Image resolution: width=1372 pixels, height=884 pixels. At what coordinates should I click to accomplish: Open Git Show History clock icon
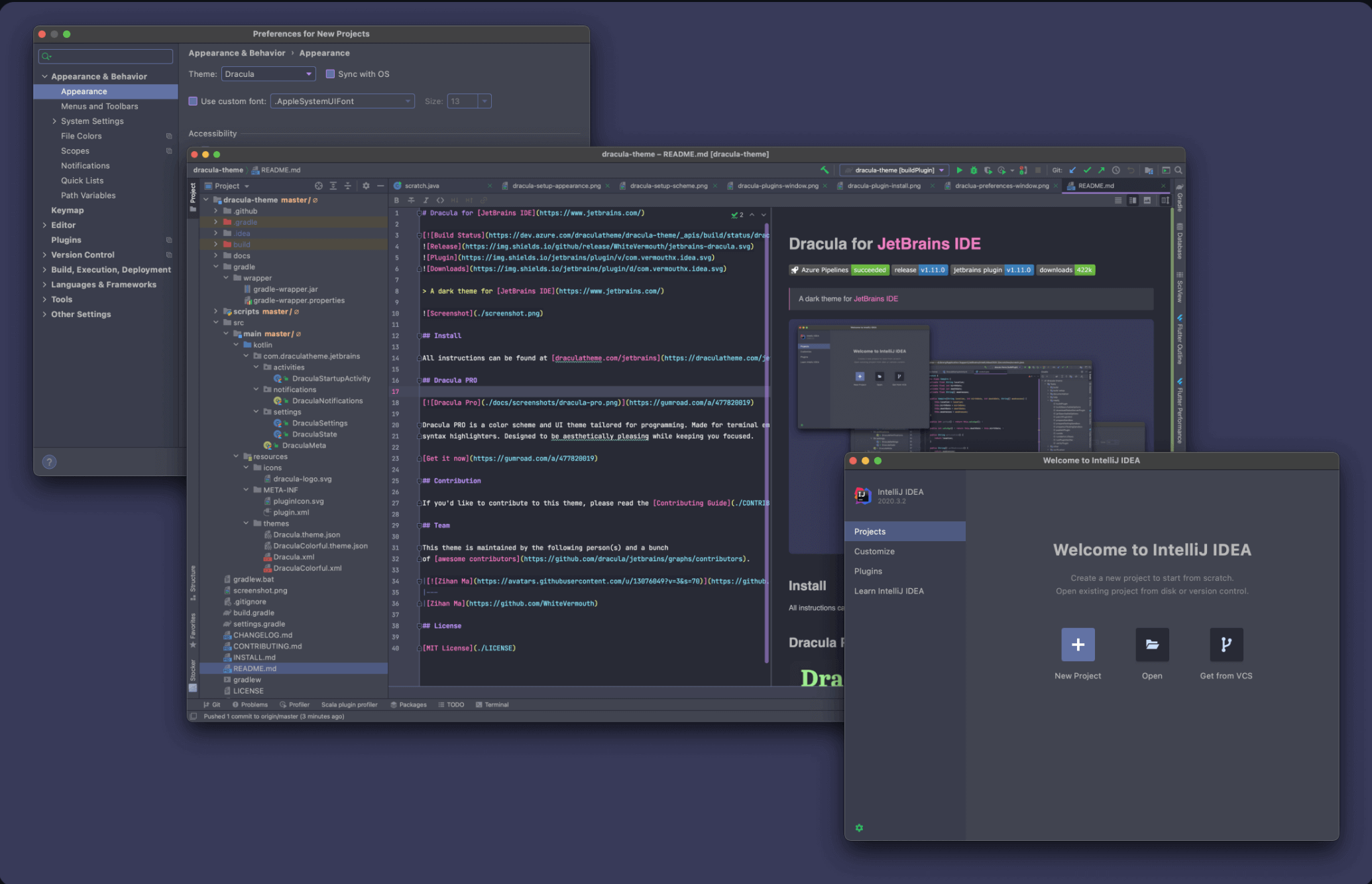pos(1116,170)
